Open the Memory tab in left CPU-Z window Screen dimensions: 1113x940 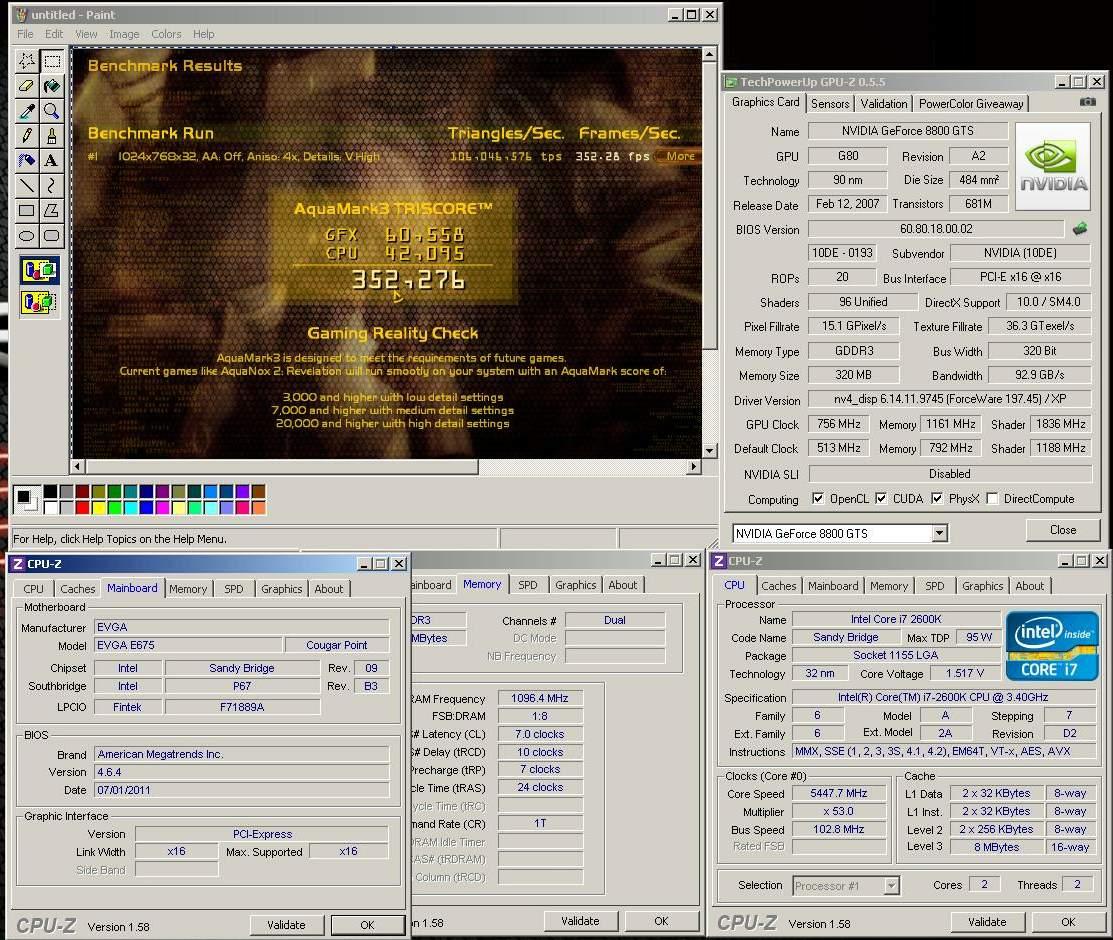(x=188, y=589)
